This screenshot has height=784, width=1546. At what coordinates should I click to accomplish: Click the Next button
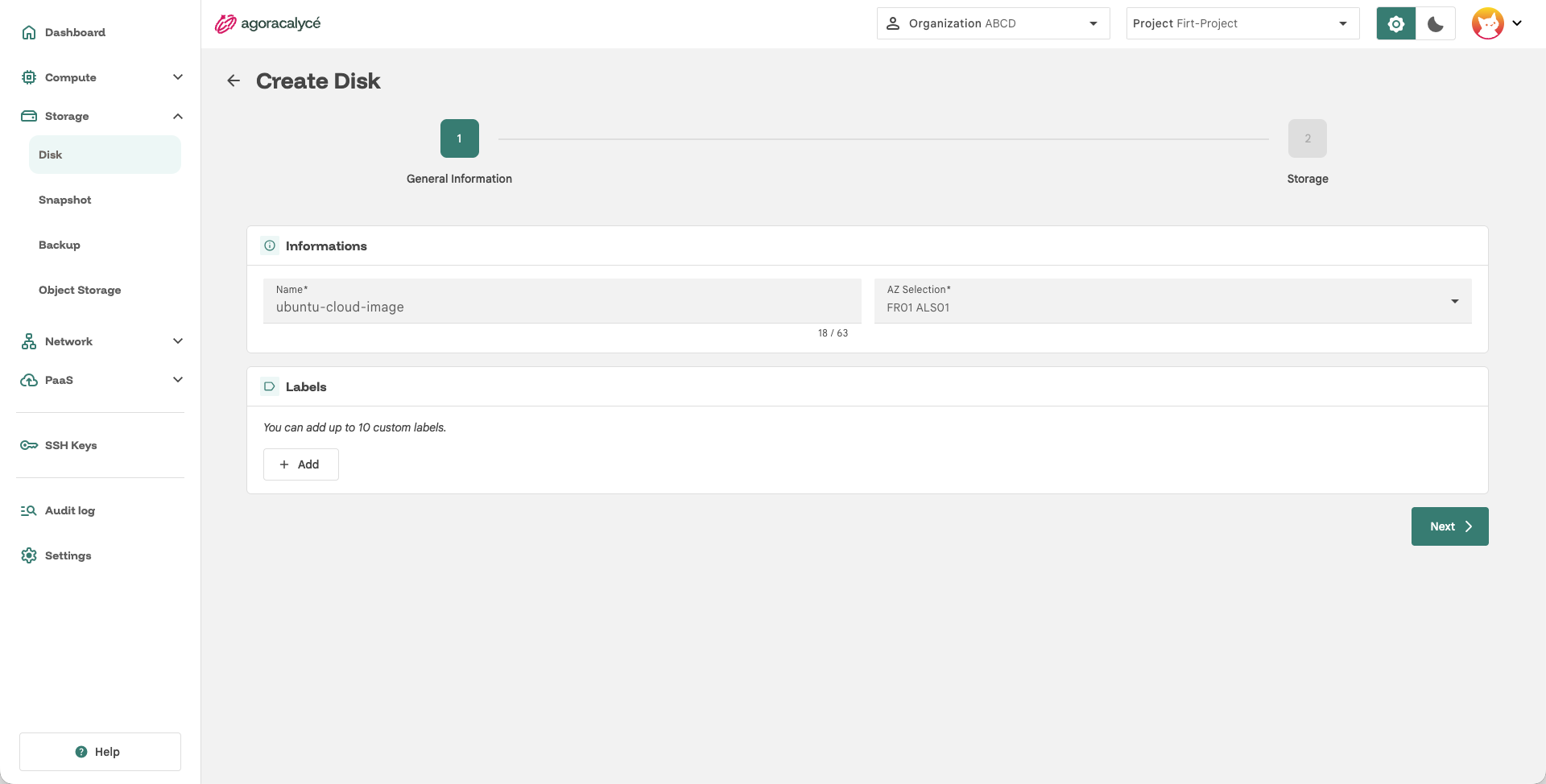pyautogui.click(x=1449, y=526)
